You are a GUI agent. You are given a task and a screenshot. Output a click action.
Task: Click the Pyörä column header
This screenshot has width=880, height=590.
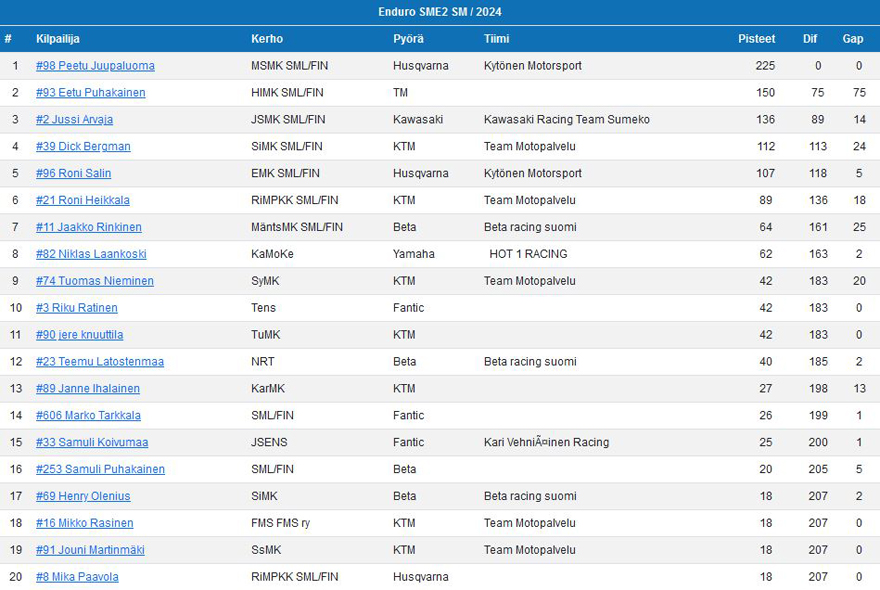point(409,39)
